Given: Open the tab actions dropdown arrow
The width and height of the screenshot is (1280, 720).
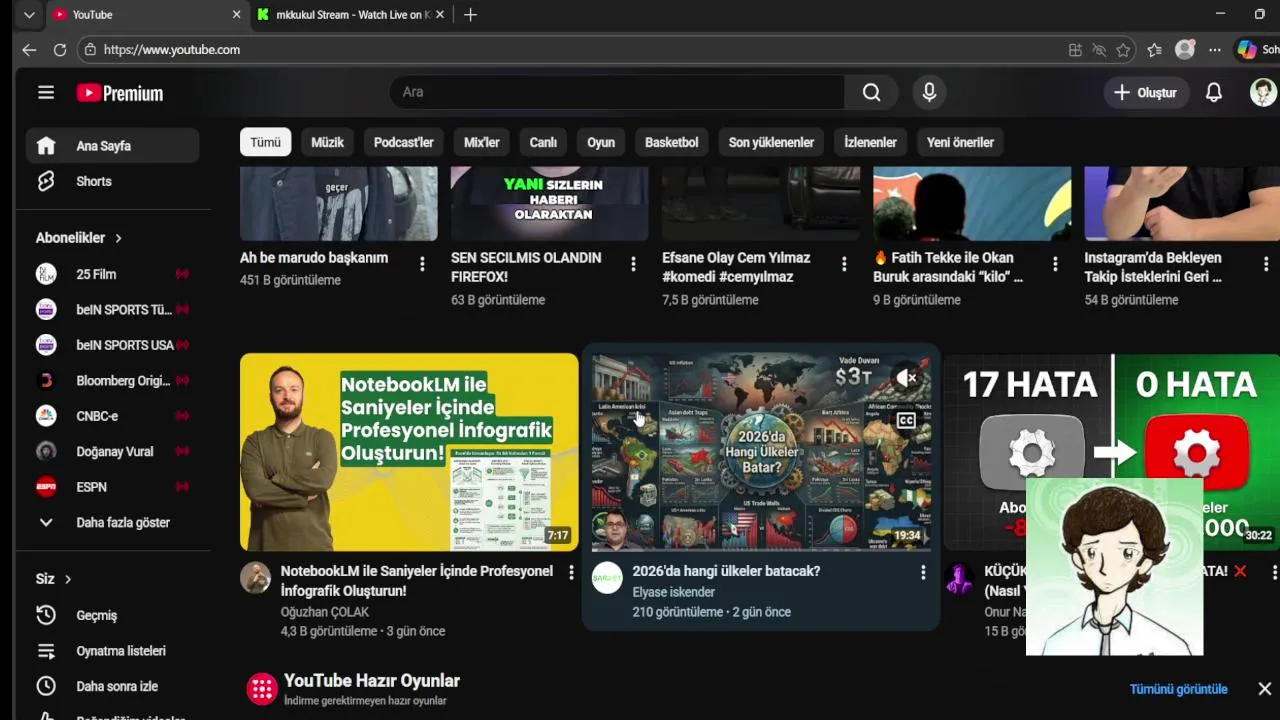Looking at the screenshot, I should pos(29,15).
